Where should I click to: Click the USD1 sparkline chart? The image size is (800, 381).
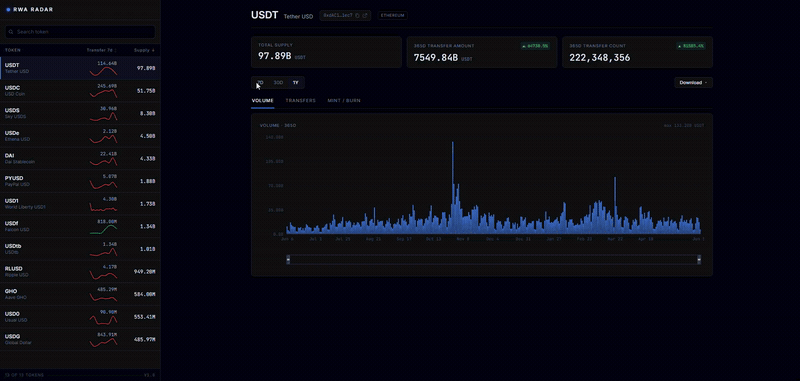coord(104,207)
